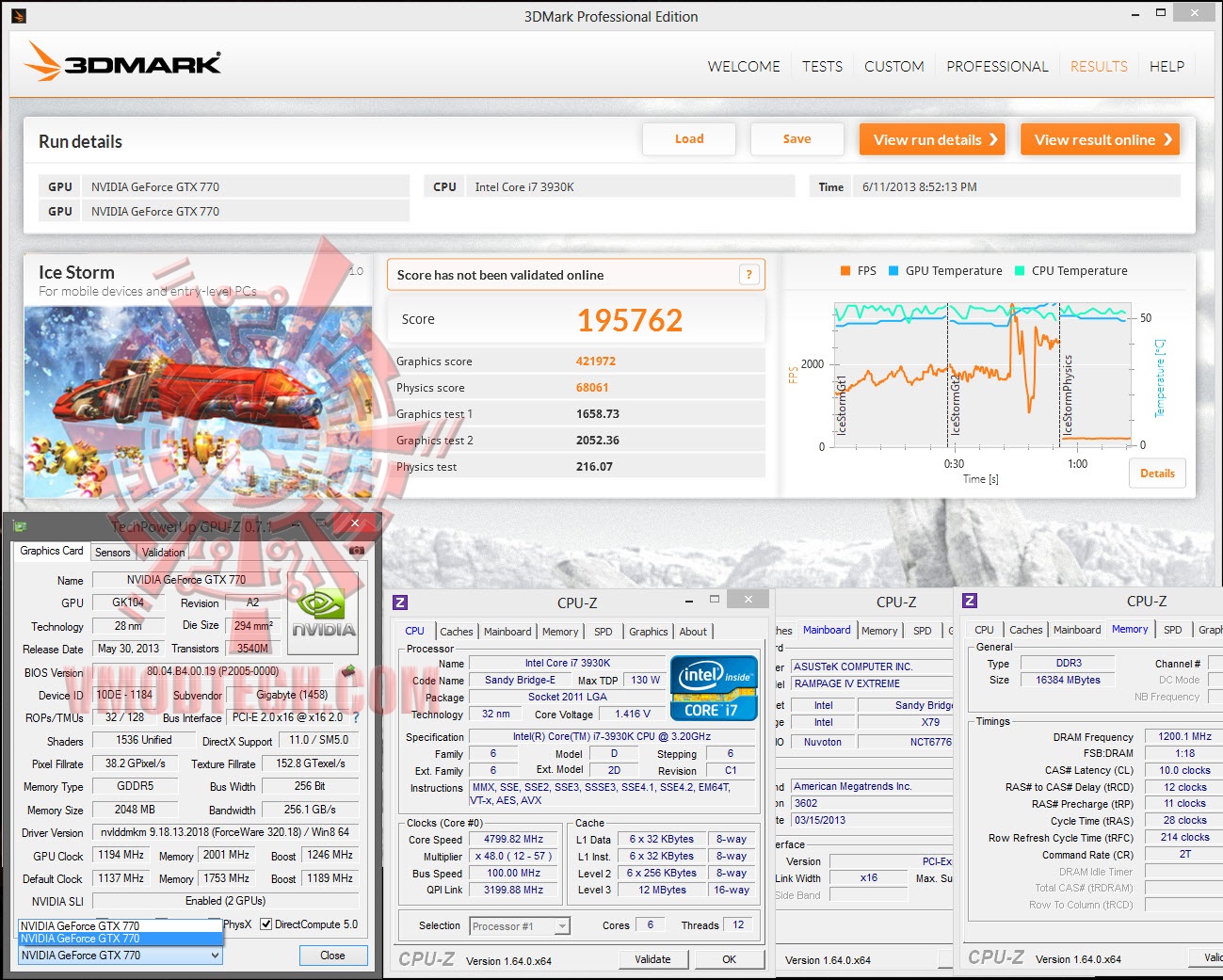Open the CUSTOM menu in 3DMark

(894, 67)
